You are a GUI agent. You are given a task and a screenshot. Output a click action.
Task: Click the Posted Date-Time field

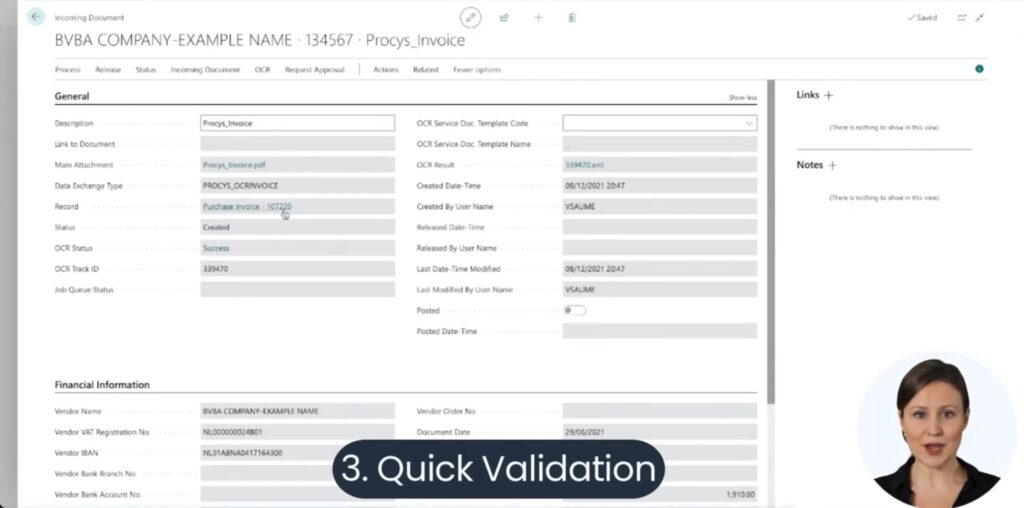(x=660, y=331)
